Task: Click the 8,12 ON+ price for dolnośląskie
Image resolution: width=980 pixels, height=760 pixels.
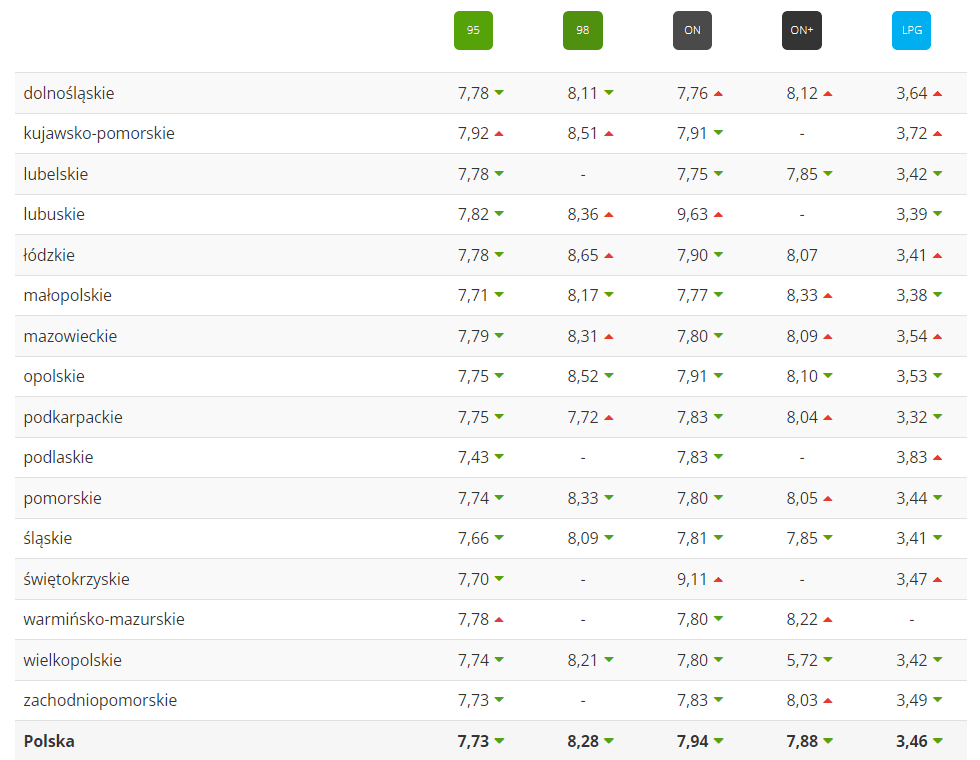Action: point(802,93)
